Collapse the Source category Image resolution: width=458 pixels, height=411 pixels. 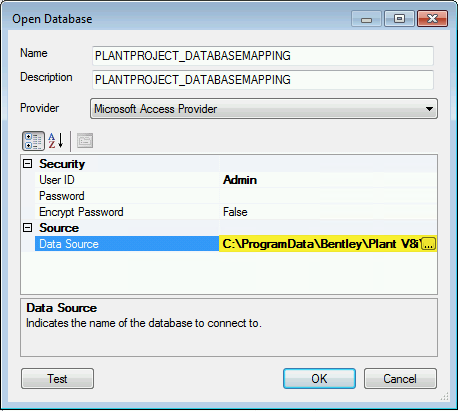(x=28, y=228)
